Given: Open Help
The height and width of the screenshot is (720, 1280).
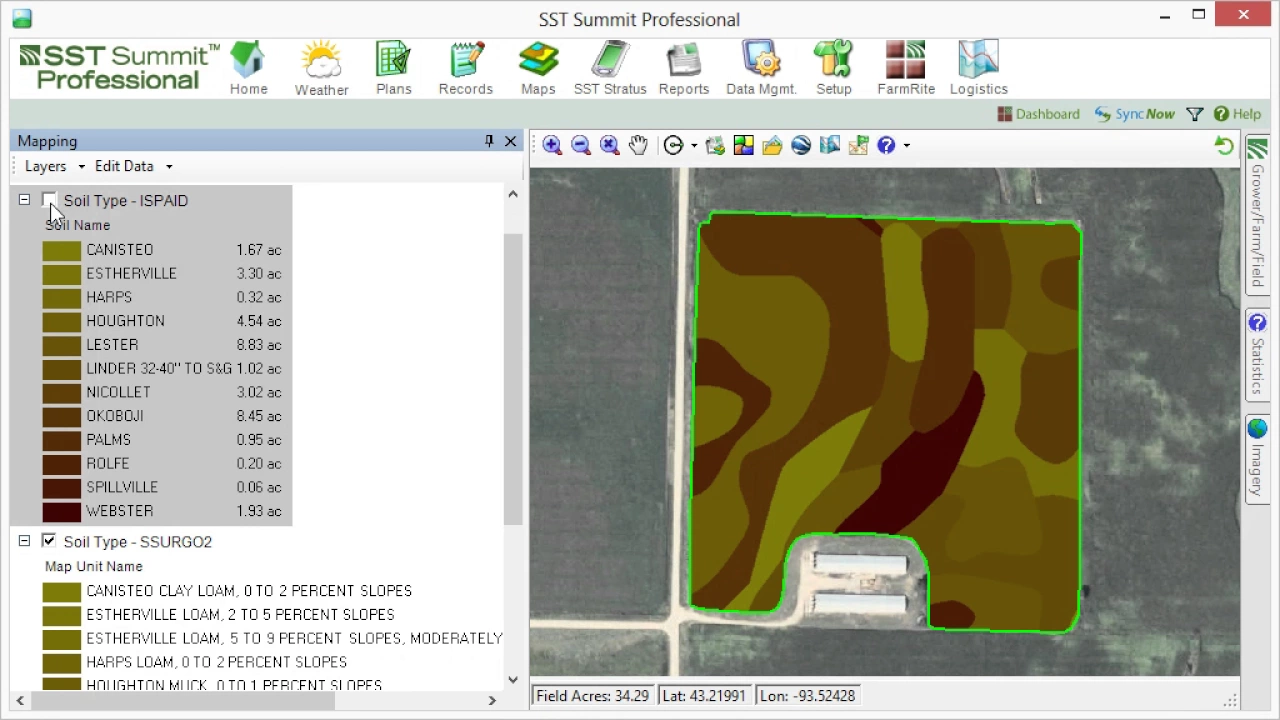Looking at the screenshot, I should click(x=1236, y=114).
